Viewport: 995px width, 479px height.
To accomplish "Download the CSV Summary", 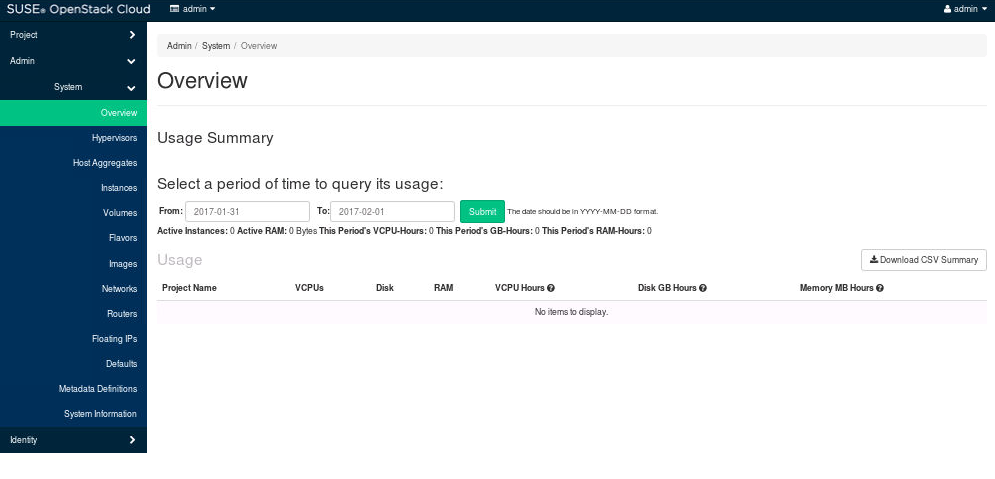I will (x=924, y=260).
